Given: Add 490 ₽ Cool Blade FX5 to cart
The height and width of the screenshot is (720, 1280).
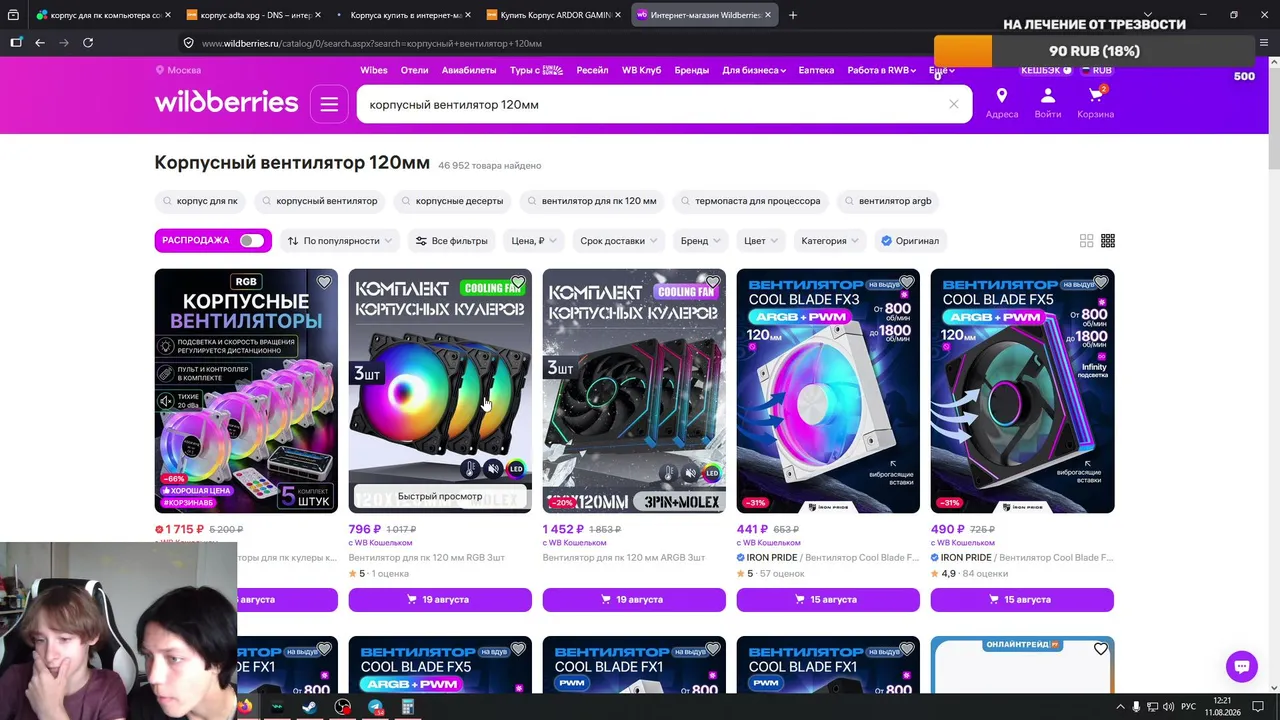Looking at the screenshot, I should (x=1022, y=599).
